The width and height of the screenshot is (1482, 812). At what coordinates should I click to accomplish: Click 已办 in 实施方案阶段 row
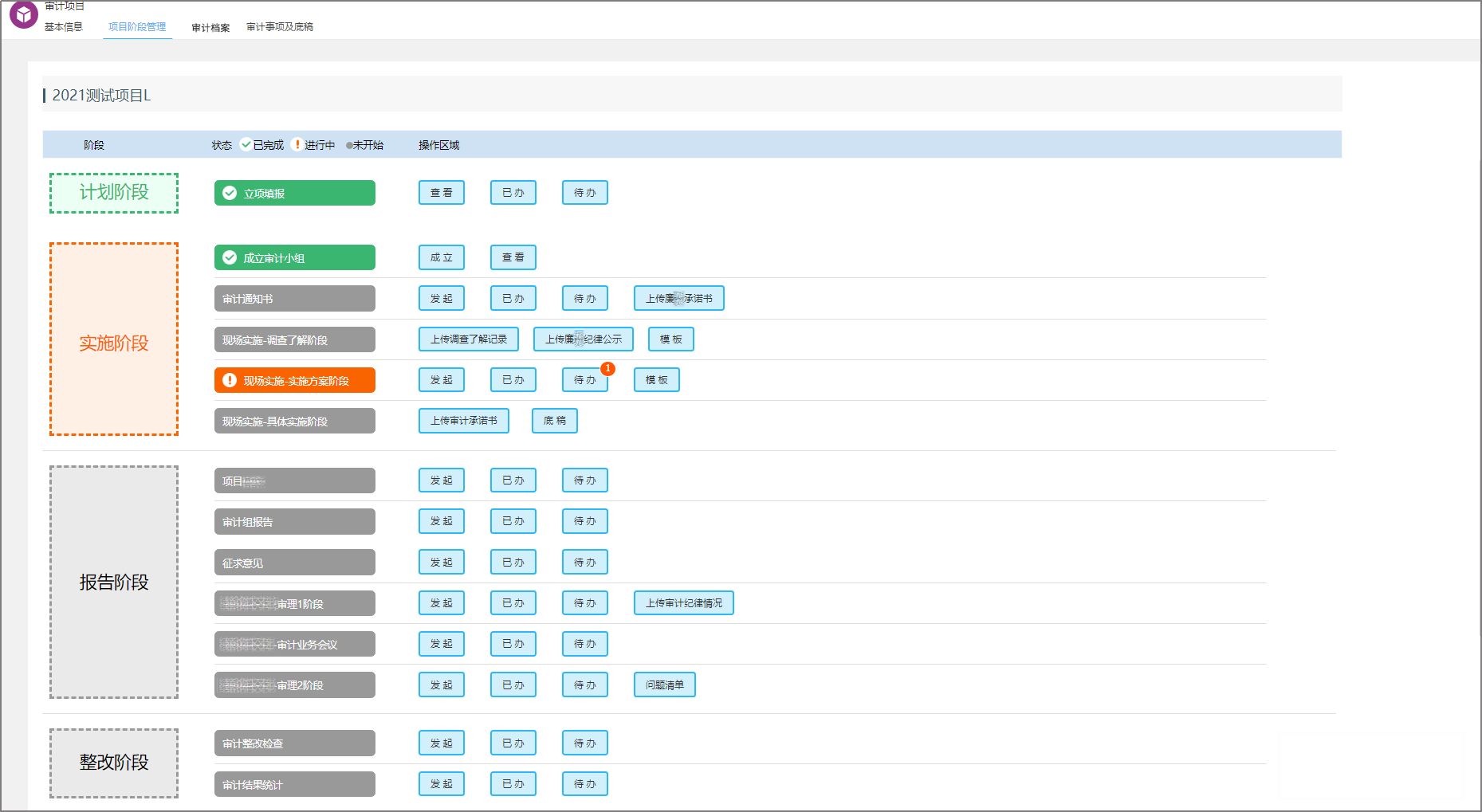click(x=513, y=379)
